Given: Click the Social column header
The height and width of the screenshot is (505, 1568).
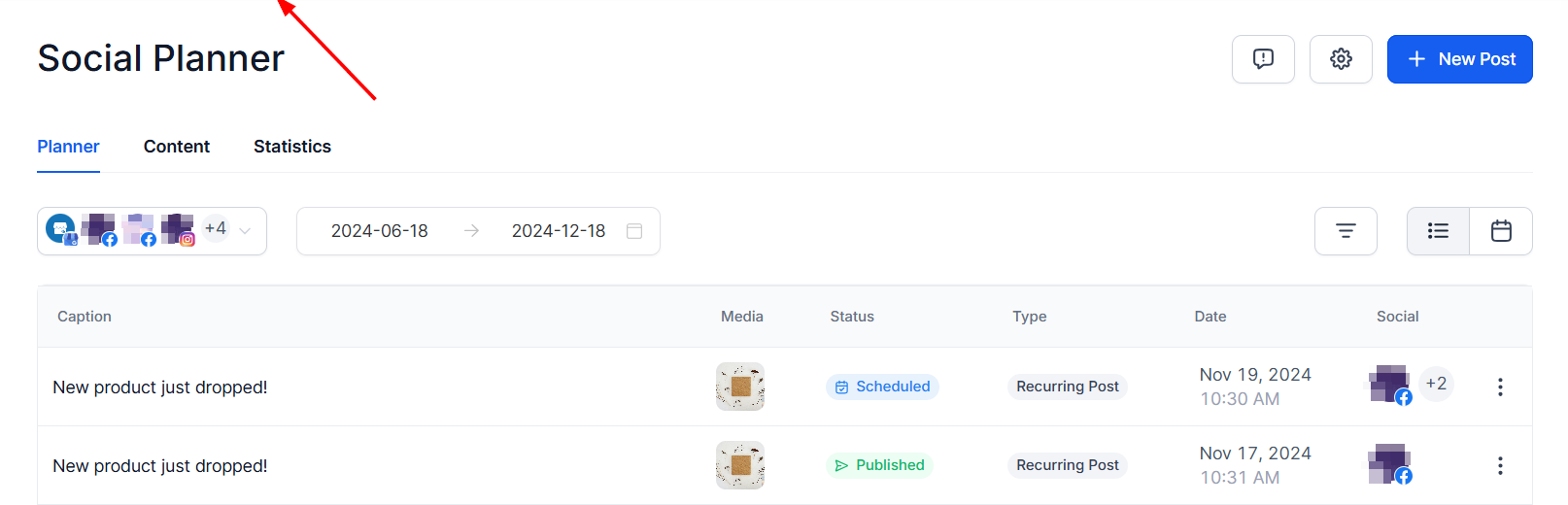Looking at the screenshot, I should click(x=1398, y=317).
